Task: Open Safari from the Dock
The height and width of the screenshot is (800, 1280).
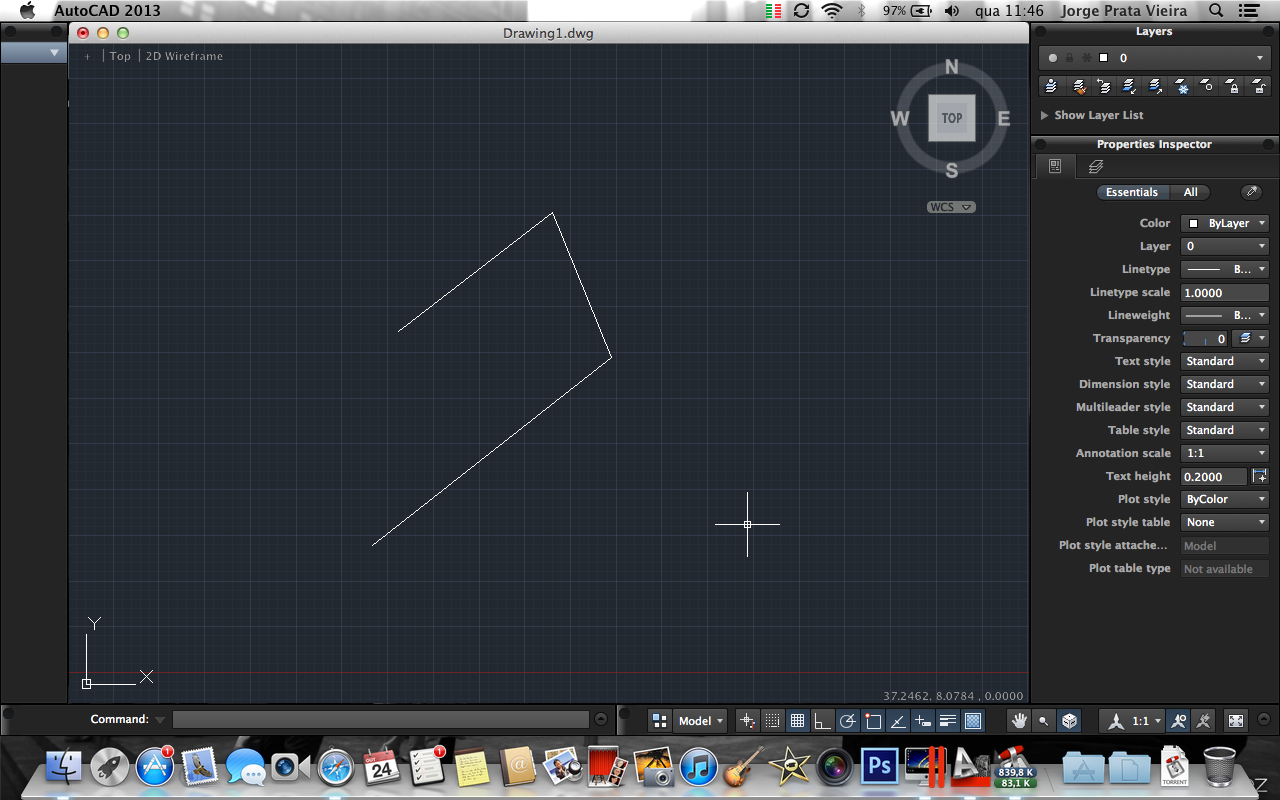Action: coord(337,767)
